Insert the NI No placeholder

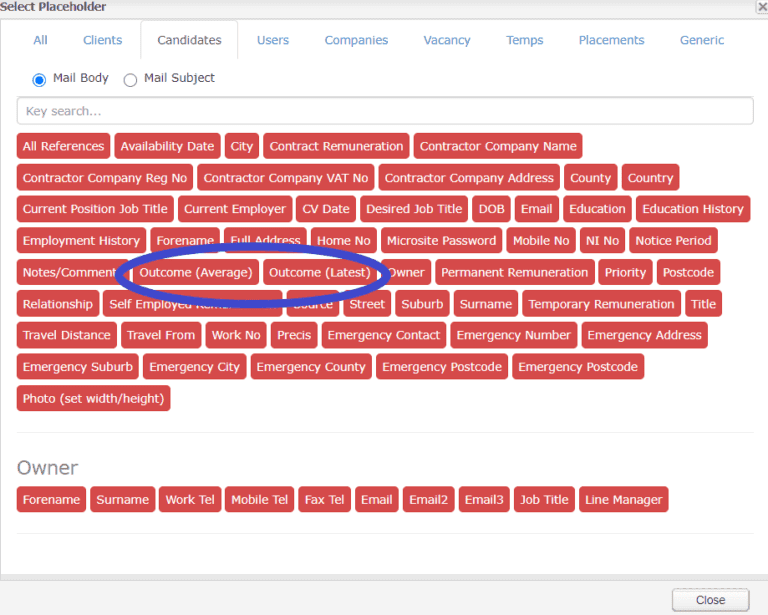coord(602,240)
